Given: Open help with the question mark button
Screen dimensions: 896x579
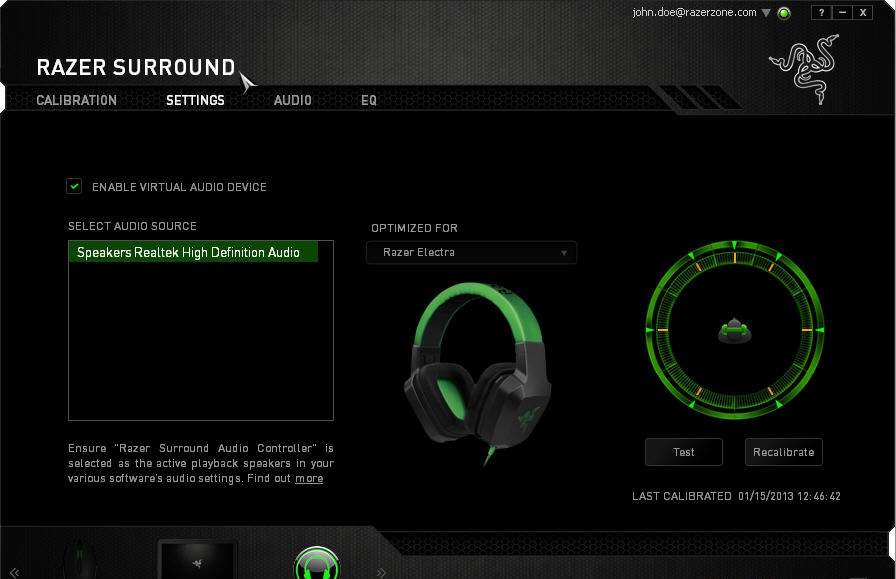Looking at the screenshot, I should pyautogui.click(x=821, y=13).
